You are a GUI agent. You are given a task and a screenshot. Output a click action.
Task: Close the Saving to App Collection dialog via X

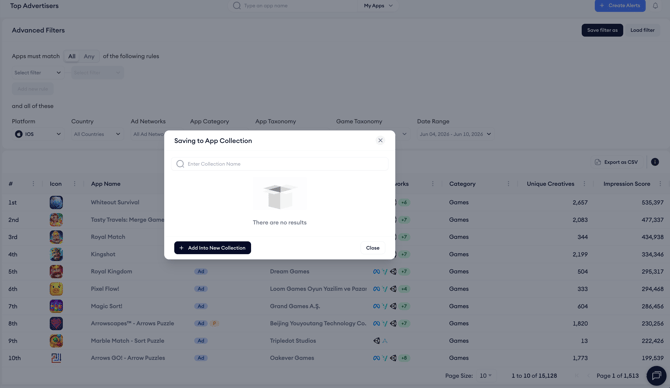(380, 141)
